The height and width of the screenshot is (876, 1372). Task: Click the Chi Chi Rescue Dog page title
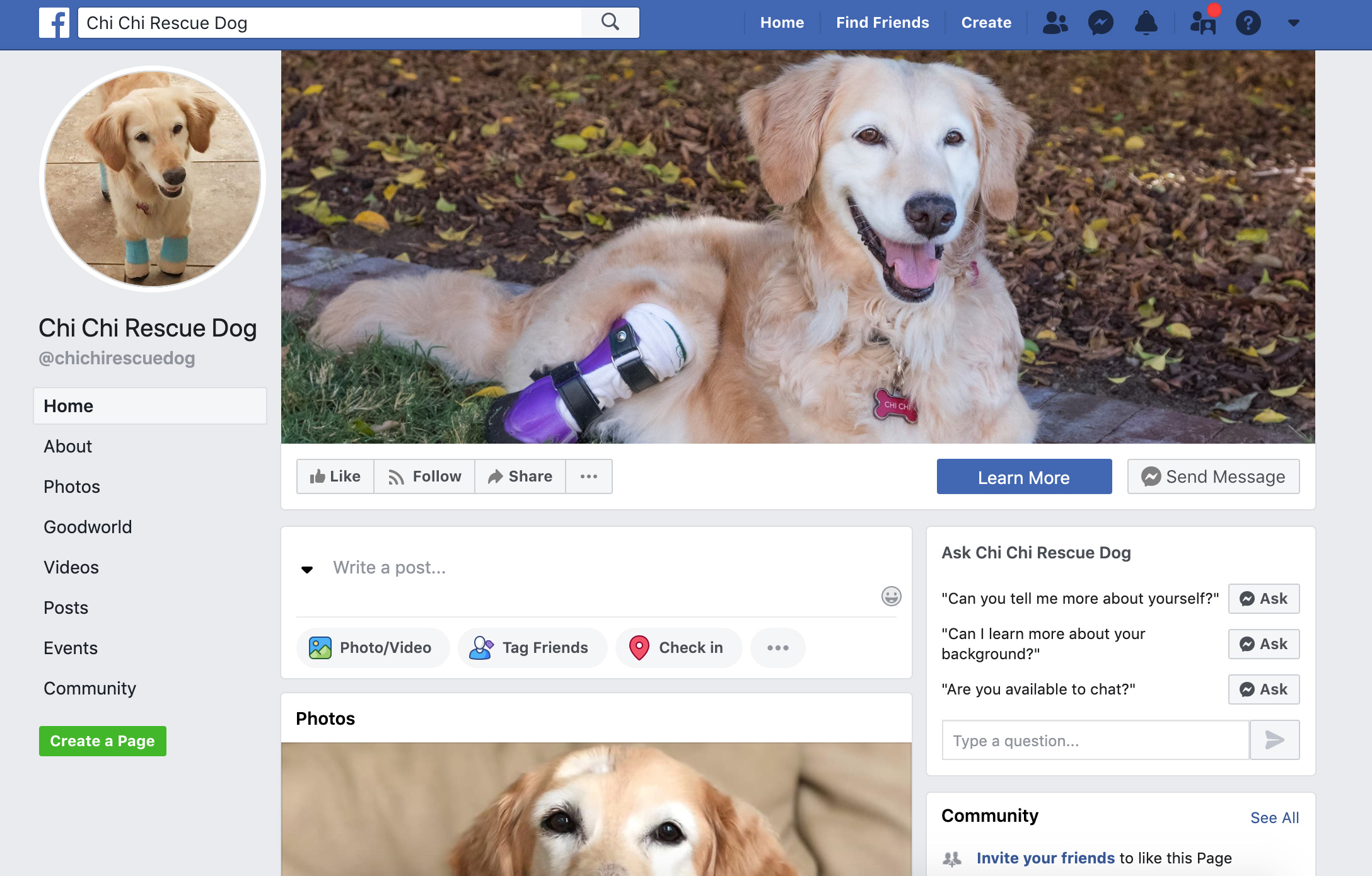[x=148, y=328]
